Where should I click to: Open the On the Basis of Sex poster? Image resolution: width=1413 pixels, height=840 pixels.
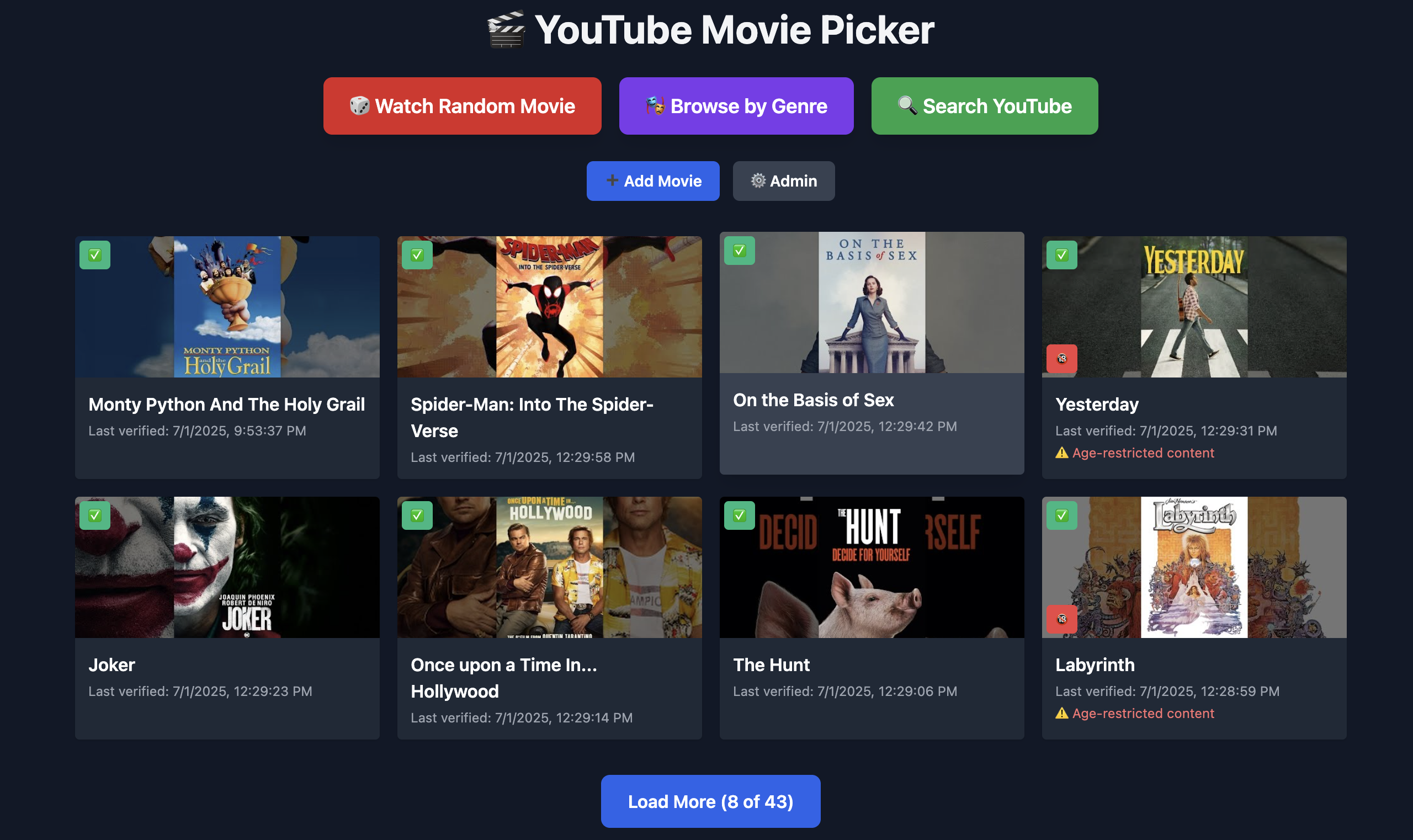(x=872, y=302)
